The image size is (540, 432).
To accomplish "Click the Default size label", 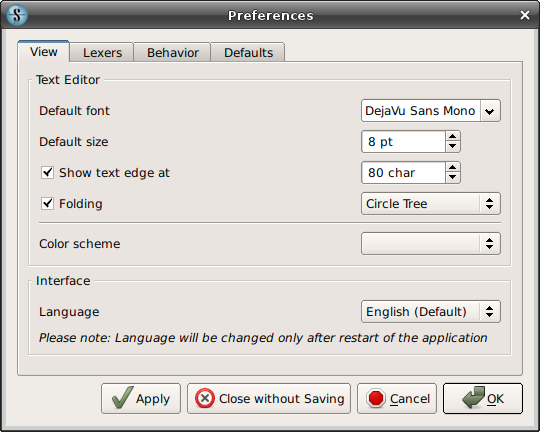I will coord(74,142).
